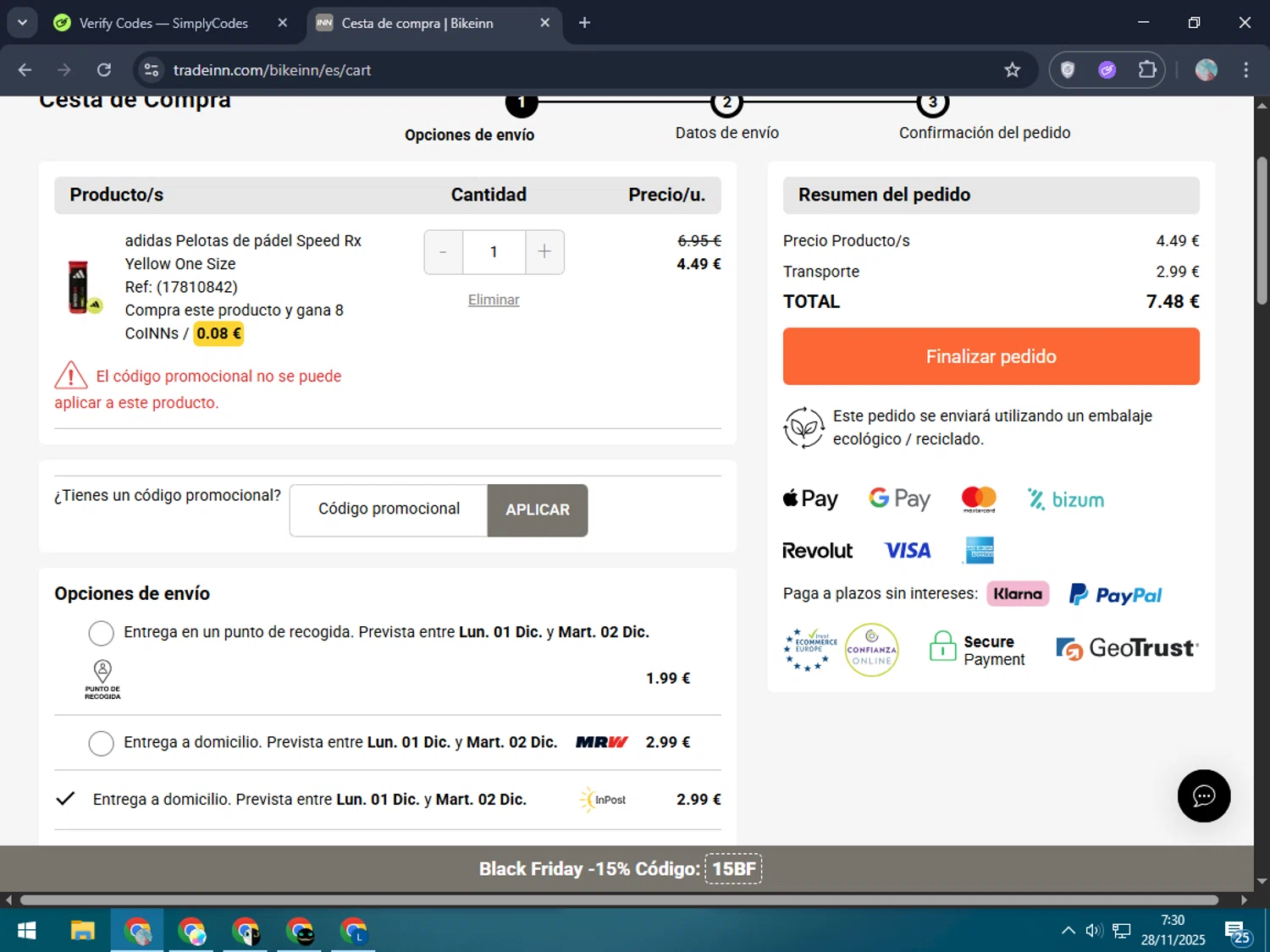
Task: Open Chrome three-dot menu
Action: (1245, 70)
